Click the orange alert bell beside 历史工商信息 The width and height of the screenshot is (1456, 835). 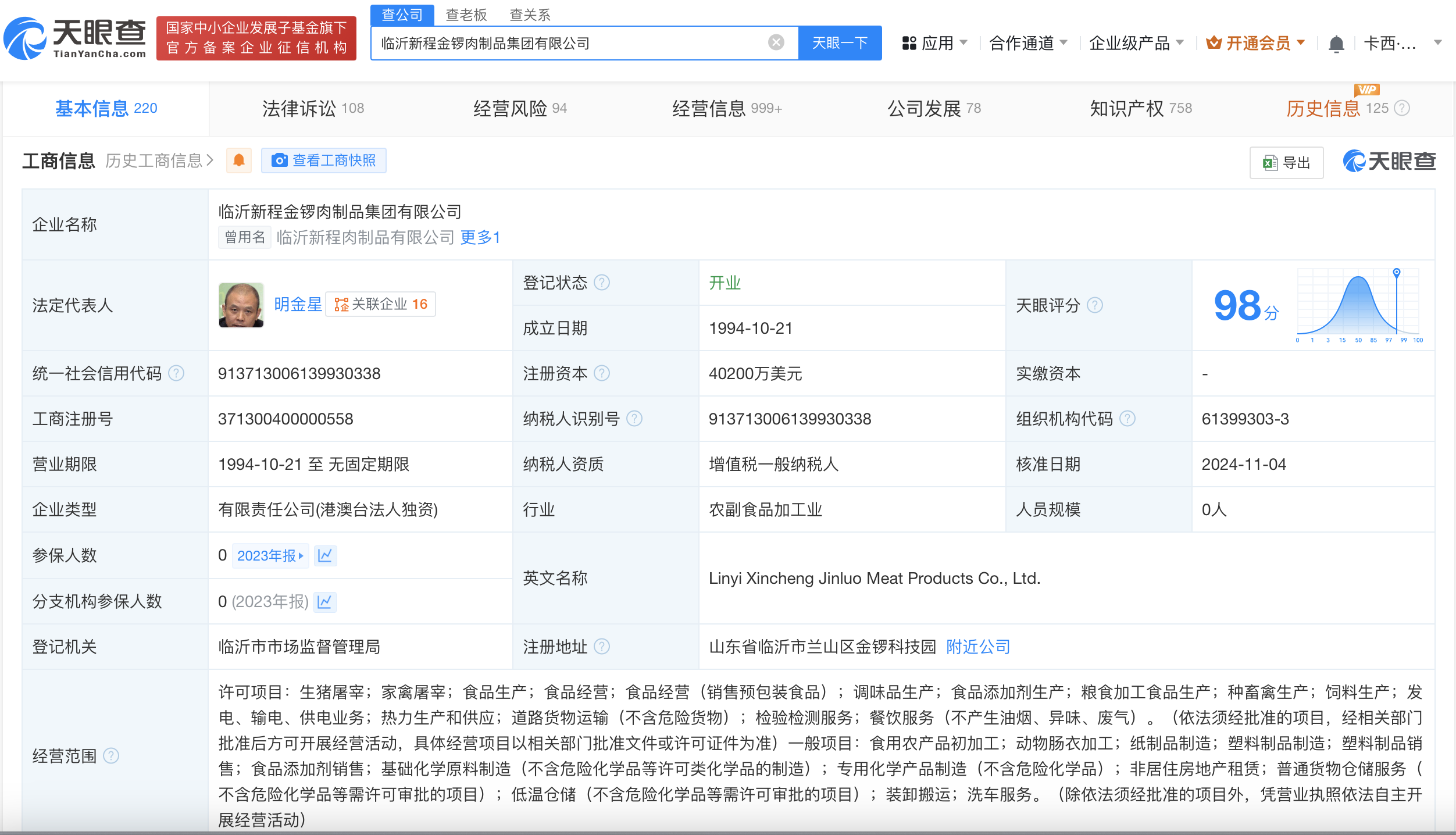pos(239,160)
